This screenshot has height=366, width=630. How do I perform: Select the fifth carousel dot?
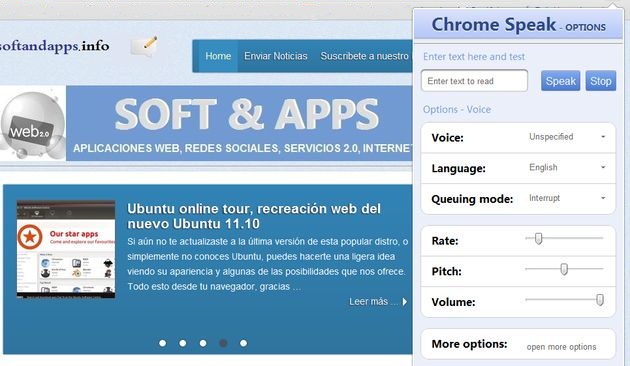243,343
